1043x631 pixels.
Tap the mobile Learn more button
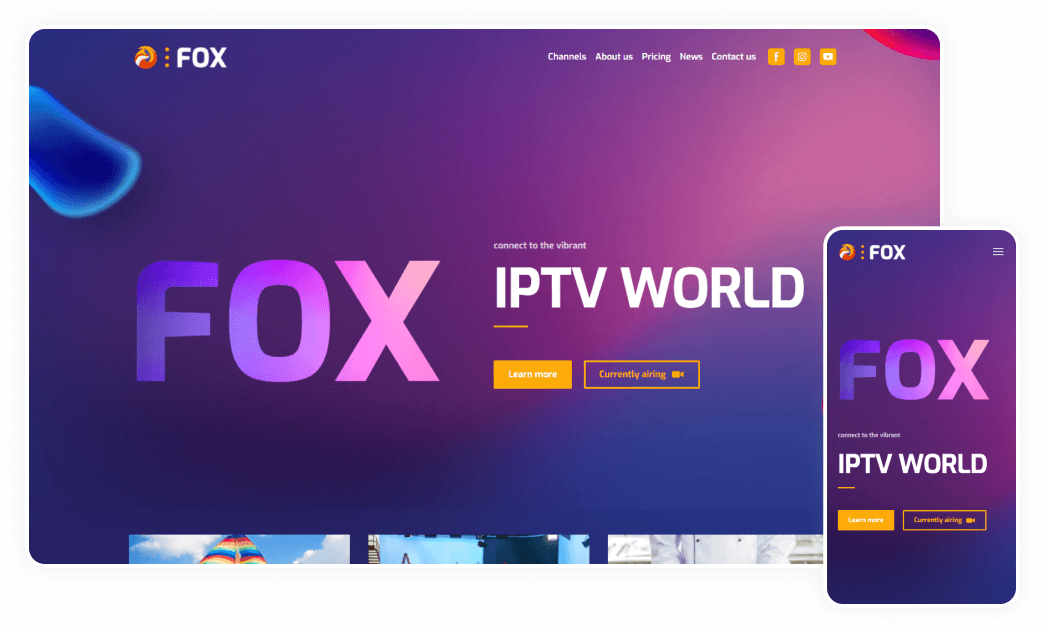tap(866, 520)
